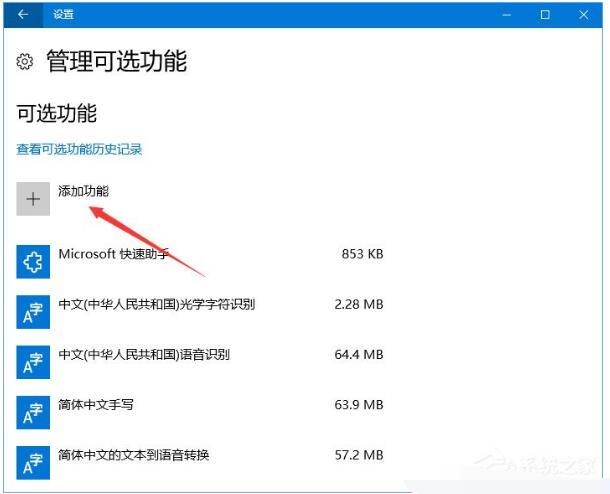Click the 2.28 MB size value
Image resolution: width=610 pixels, height=494 pixels.
pyautogui.click(x=359, y=304)
